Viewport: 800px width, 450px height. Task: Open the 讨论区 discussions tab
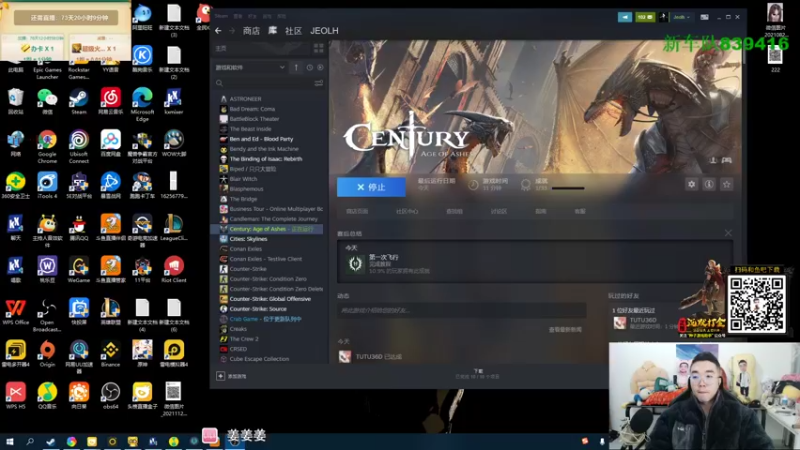(x=498, y=211)
